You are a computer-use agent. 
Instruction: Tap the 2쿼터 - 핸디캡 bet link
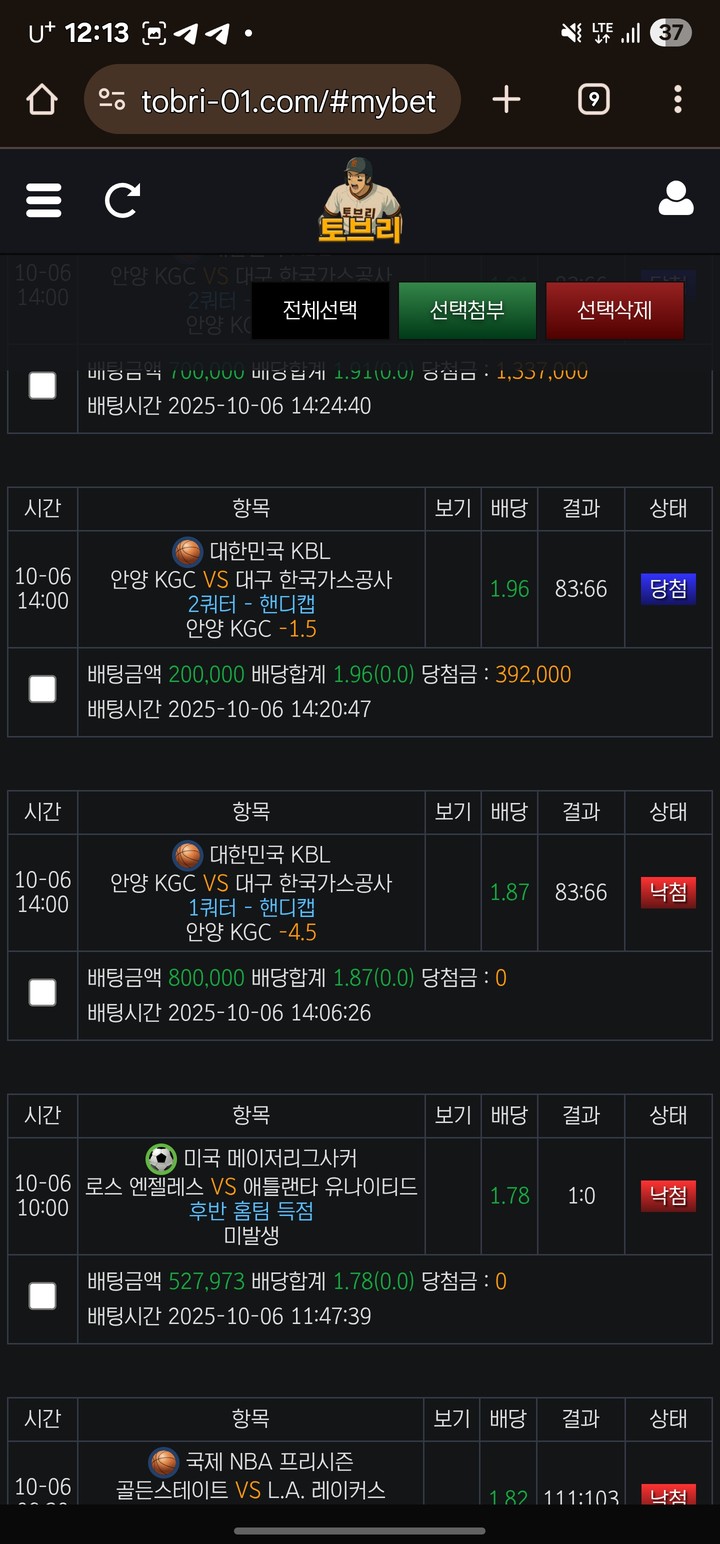(x=251, y=604)
